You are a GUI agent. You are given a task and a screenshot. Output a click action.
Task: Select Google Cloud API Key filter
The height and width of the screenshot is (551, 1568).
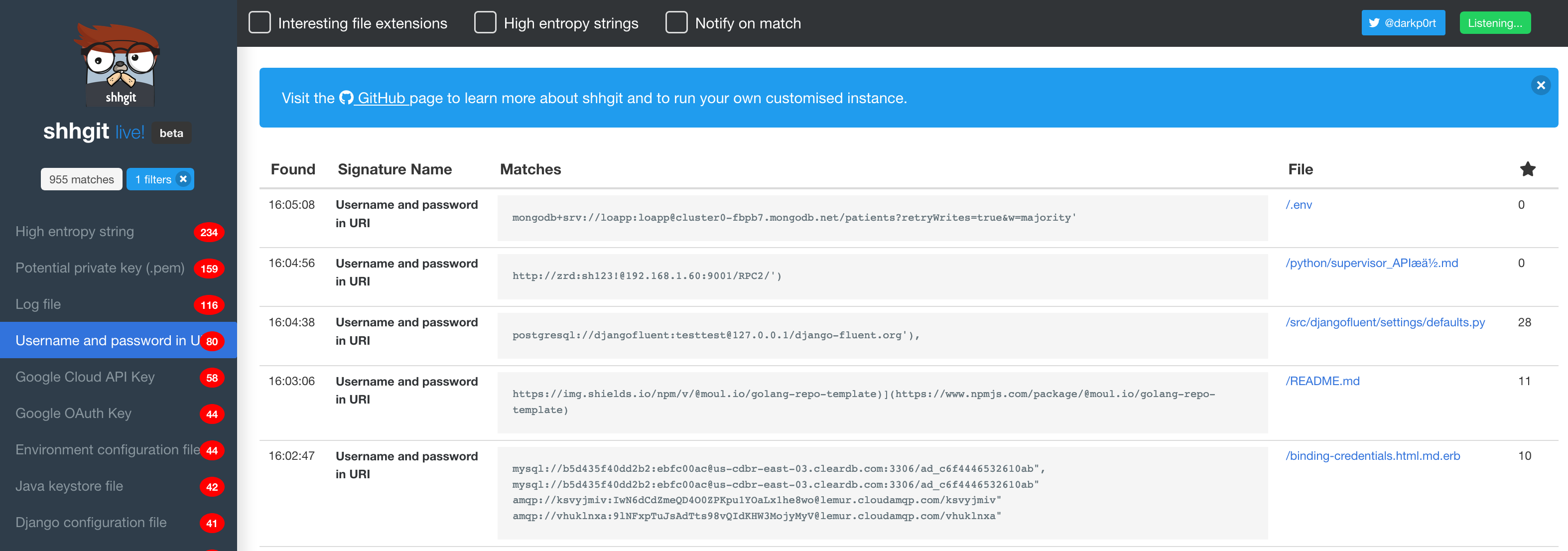(85, 377)
